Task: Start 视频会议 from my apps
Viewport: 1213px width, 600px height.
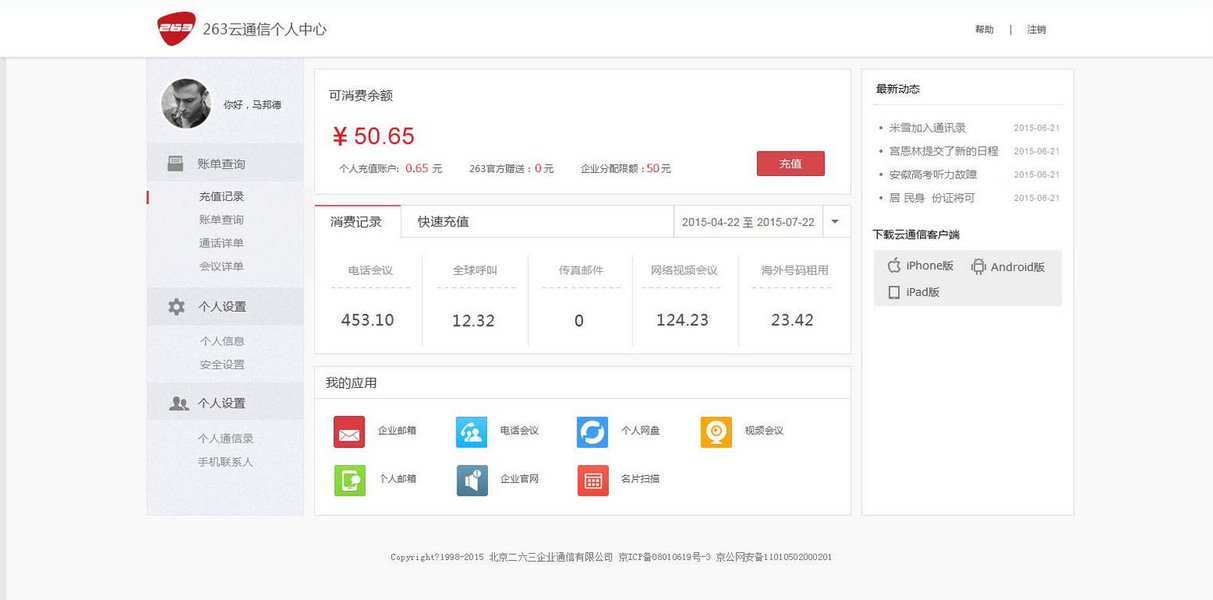Action: (715, 431)
